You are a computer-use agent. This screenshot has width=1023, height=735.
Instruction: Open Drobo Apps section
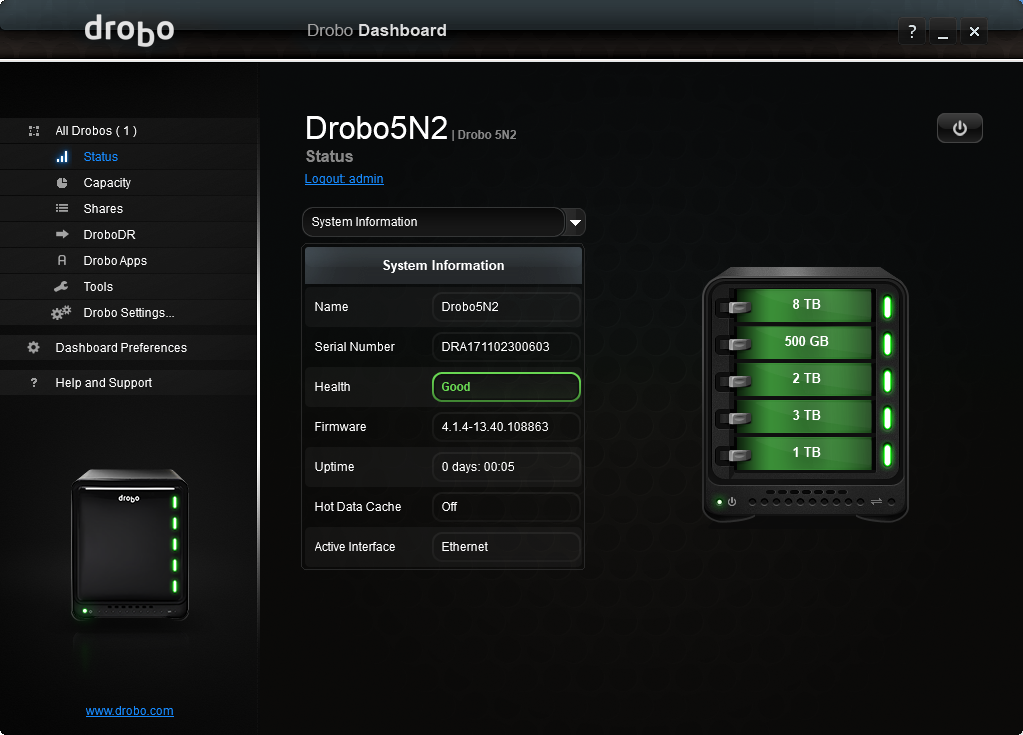[x=115, y=261]
